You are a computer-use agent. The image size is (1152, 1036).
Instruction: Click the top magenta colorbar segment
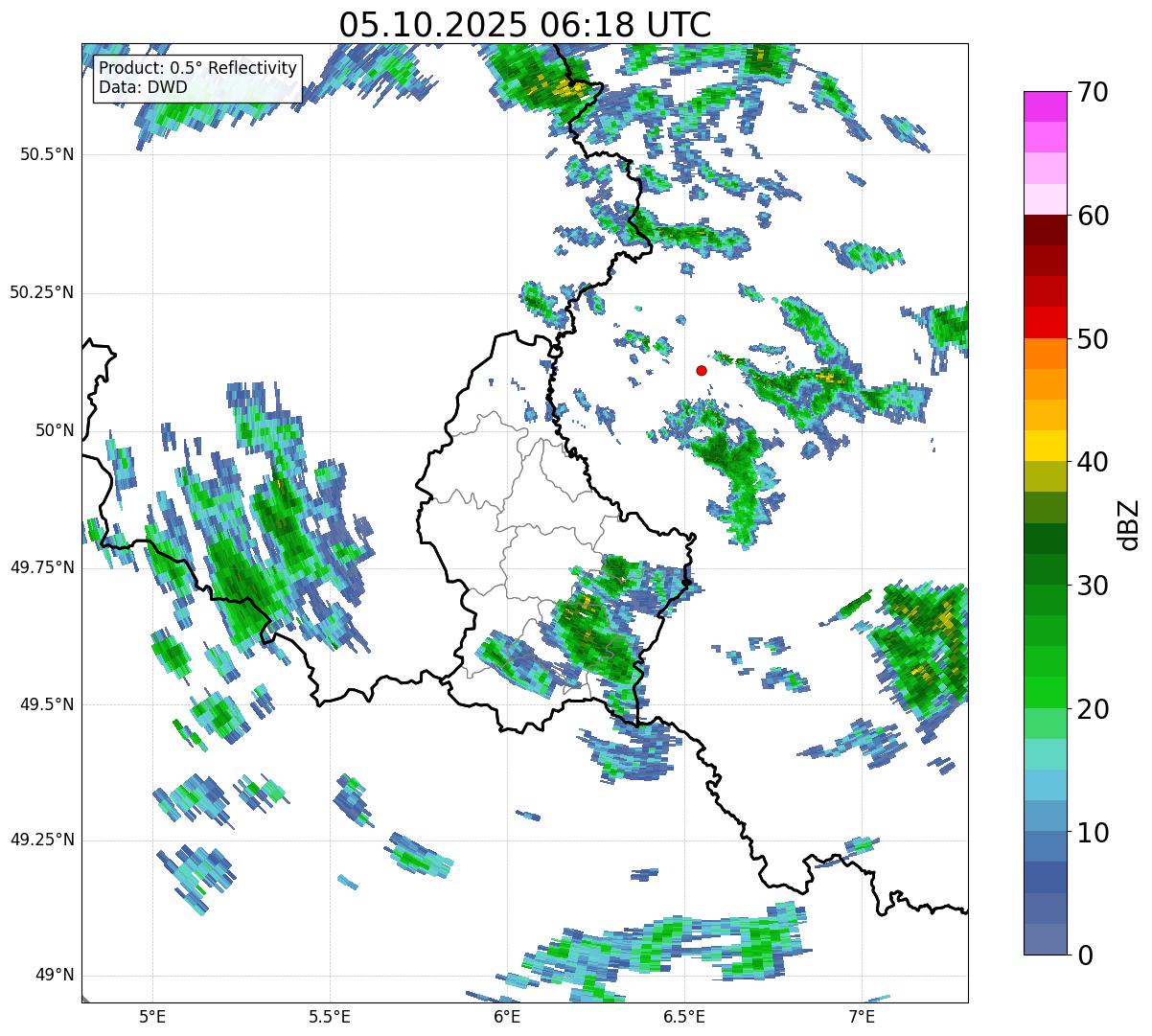tap(1045, 106)
